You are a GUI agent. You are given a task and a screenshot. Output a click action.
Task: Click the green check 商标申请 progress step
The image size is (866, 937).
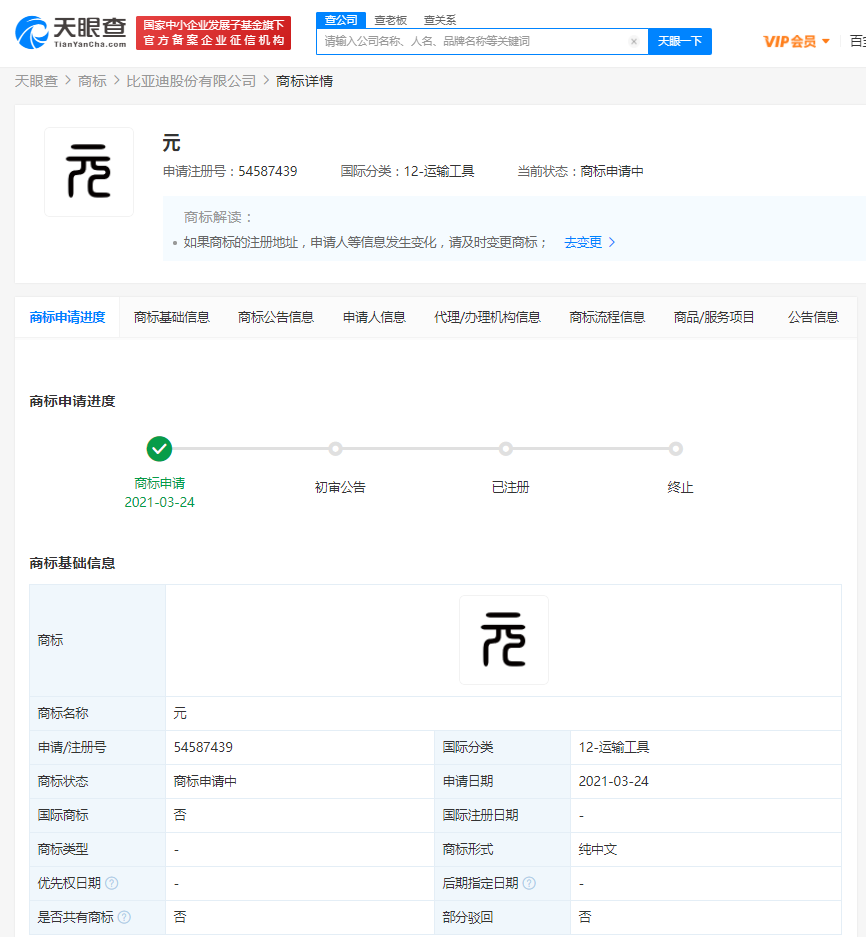pos(160,449)
